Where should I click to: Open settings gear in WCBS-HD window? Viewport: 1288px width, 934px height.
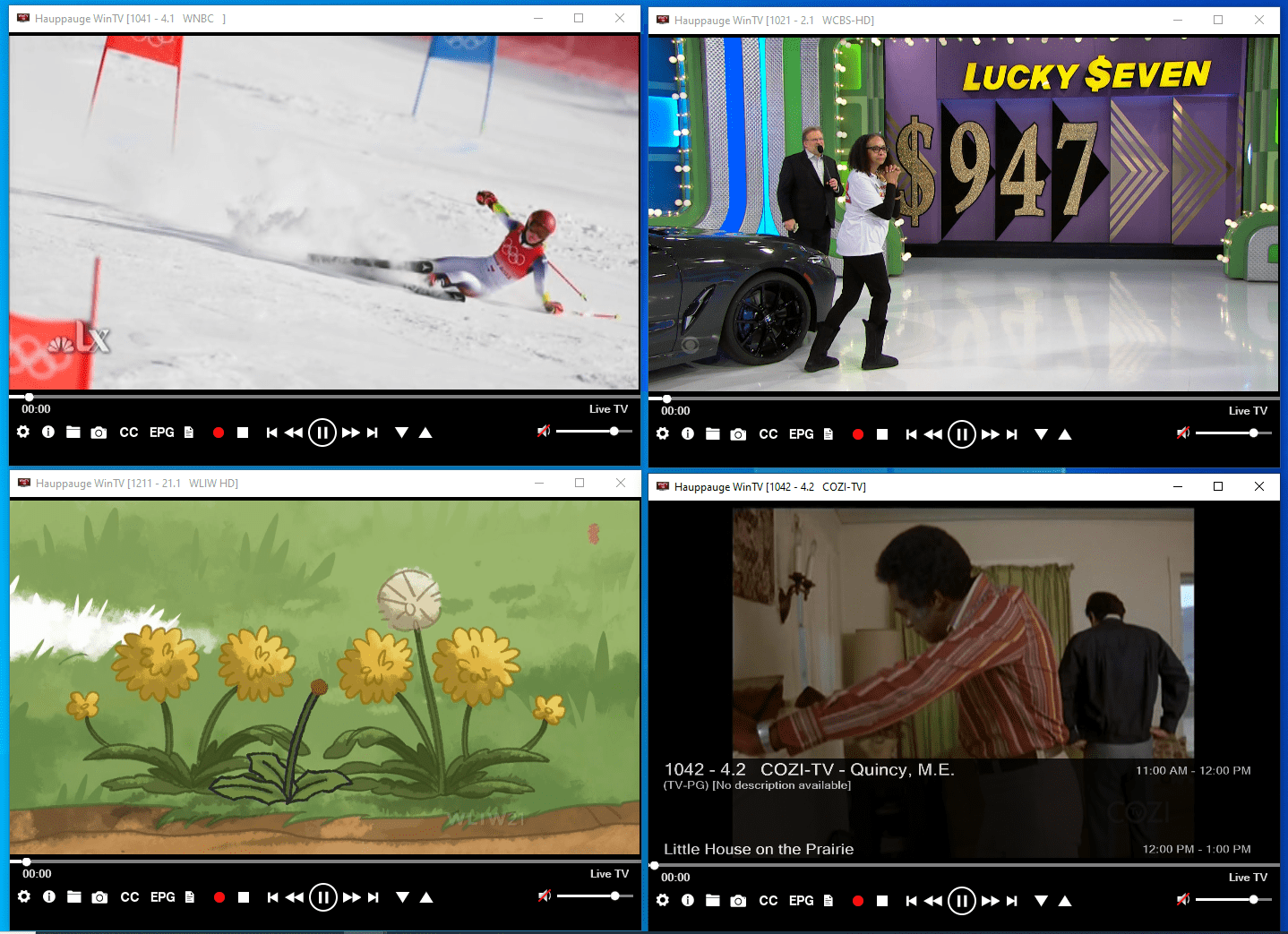(663, 433)
